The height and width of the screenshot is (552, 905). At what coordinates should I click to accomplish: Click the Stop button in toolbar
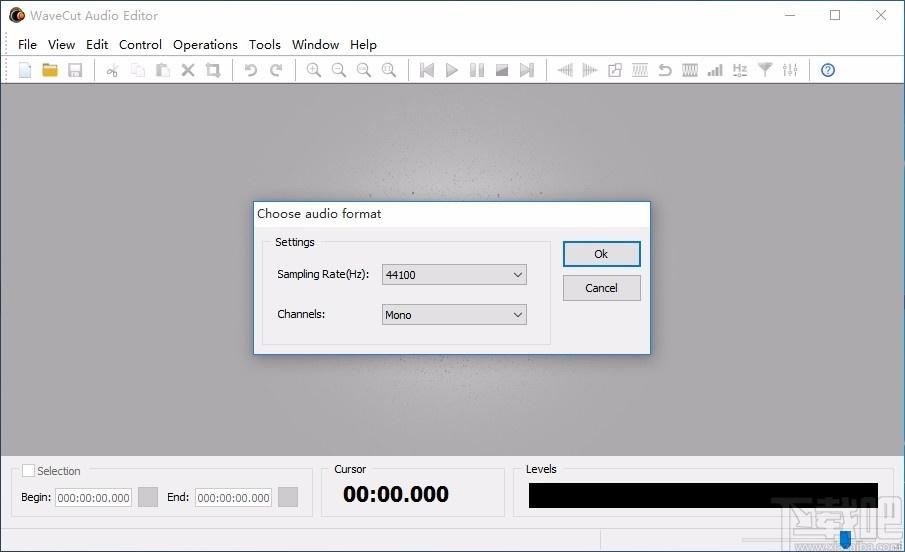point(502,70)
